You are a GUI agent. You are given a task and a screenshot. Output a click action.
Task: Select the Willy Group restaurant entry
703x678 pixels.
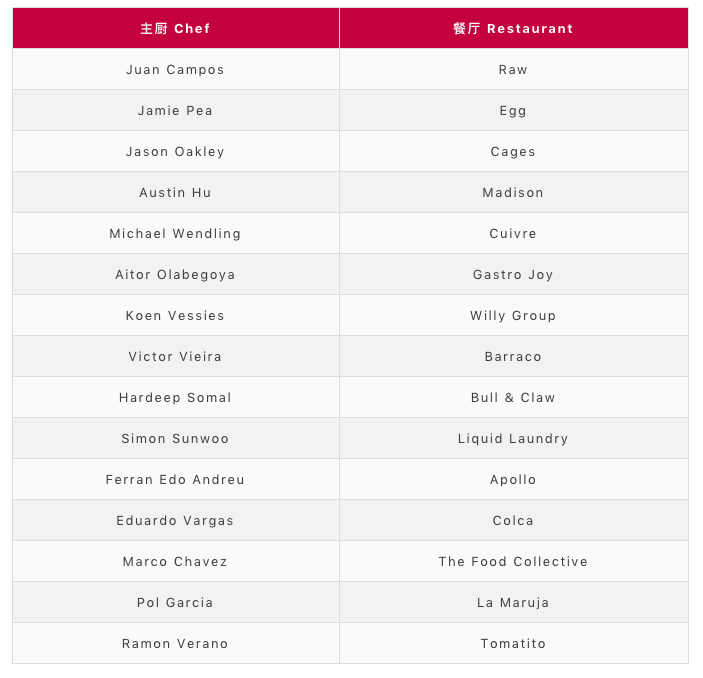click(x=513, y=316)
